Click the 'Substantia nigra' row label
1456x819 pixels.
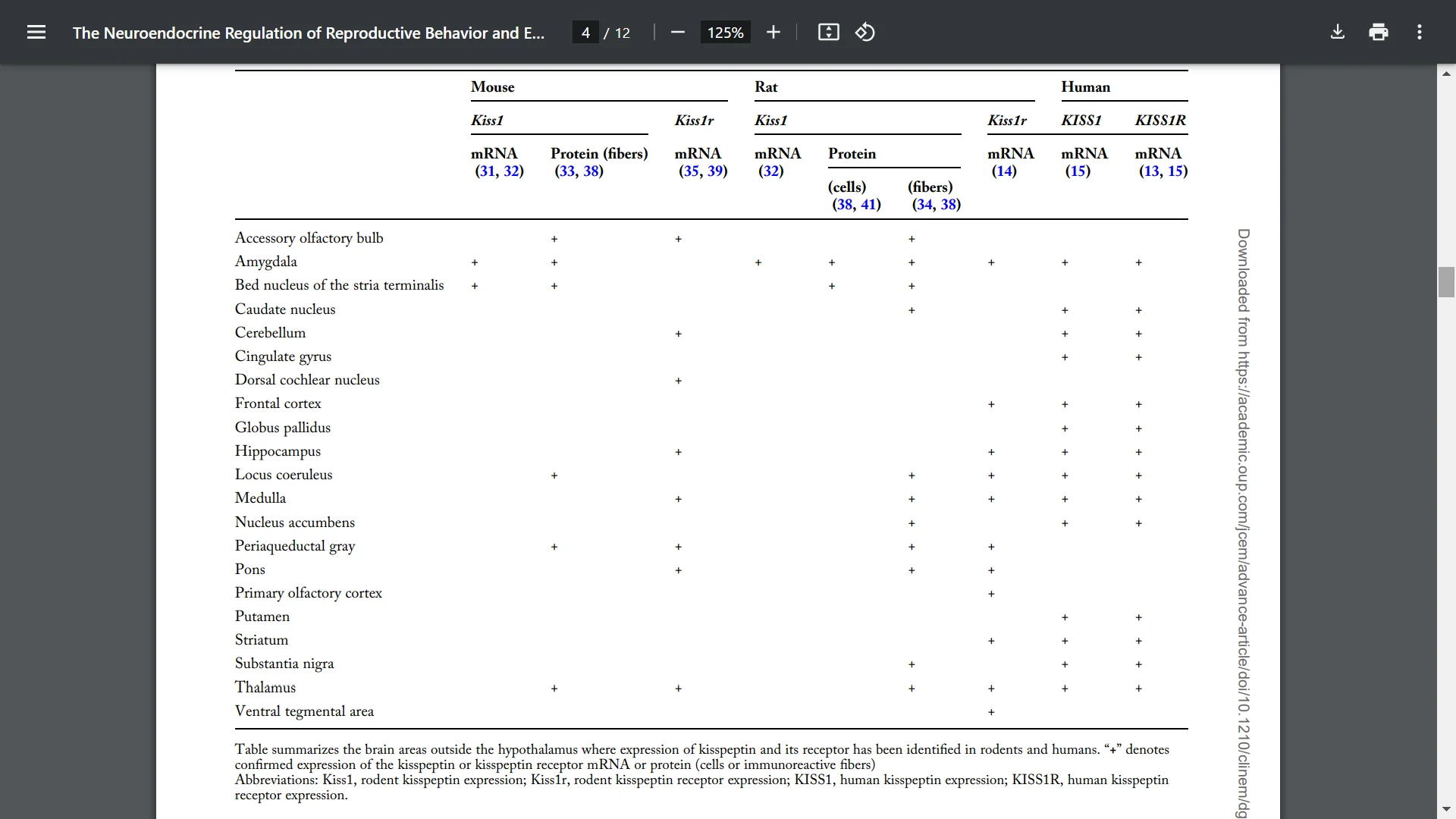click(284, 664)
